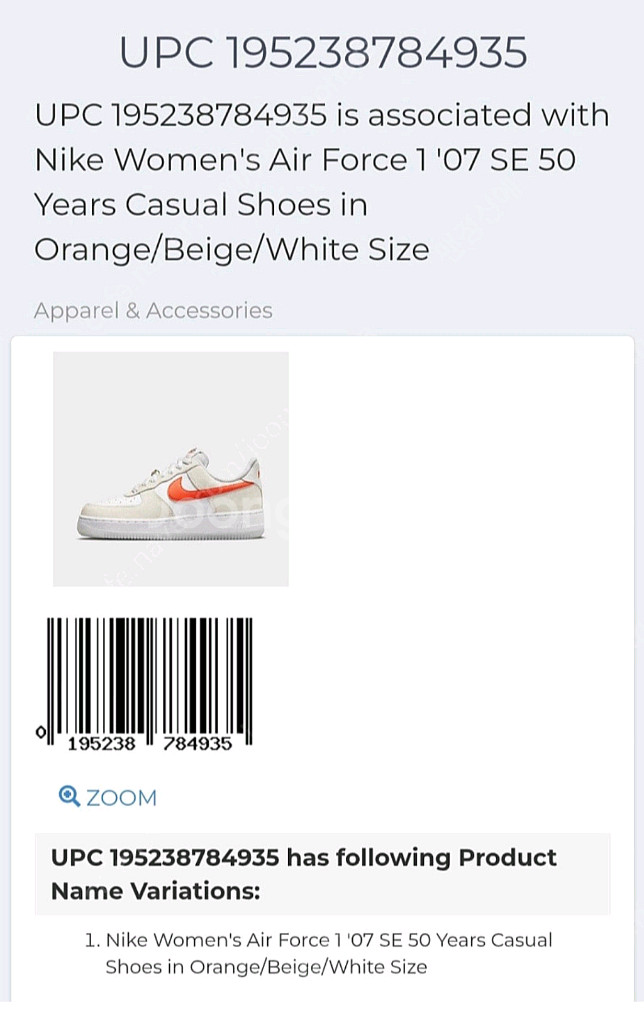The width and height of the screenshot is (644, 1024).
Task: Select the barcode digits 195238
Action: click(101, 743)
